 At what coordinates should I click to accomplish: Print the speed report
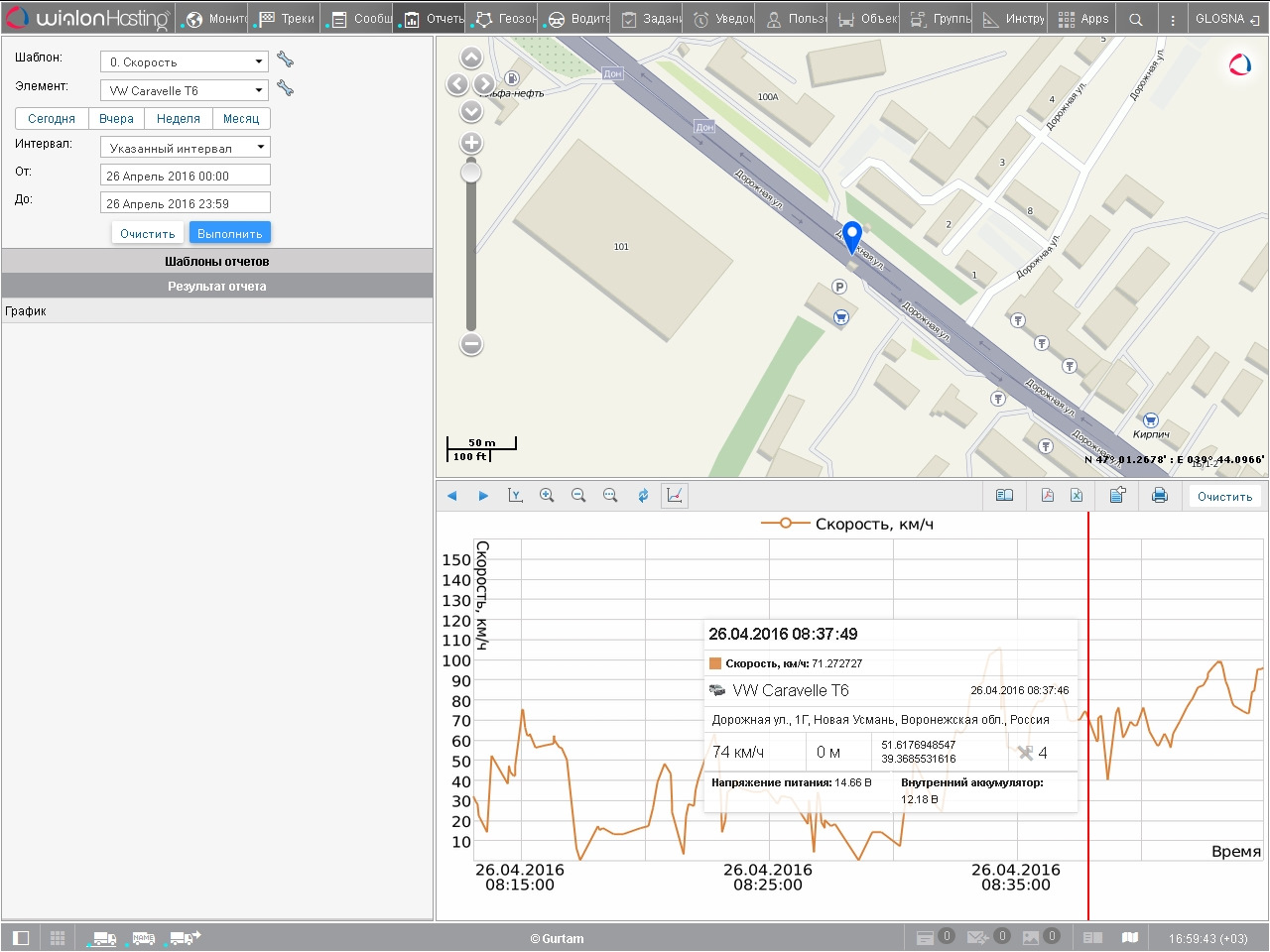[x=1159, y=496]
